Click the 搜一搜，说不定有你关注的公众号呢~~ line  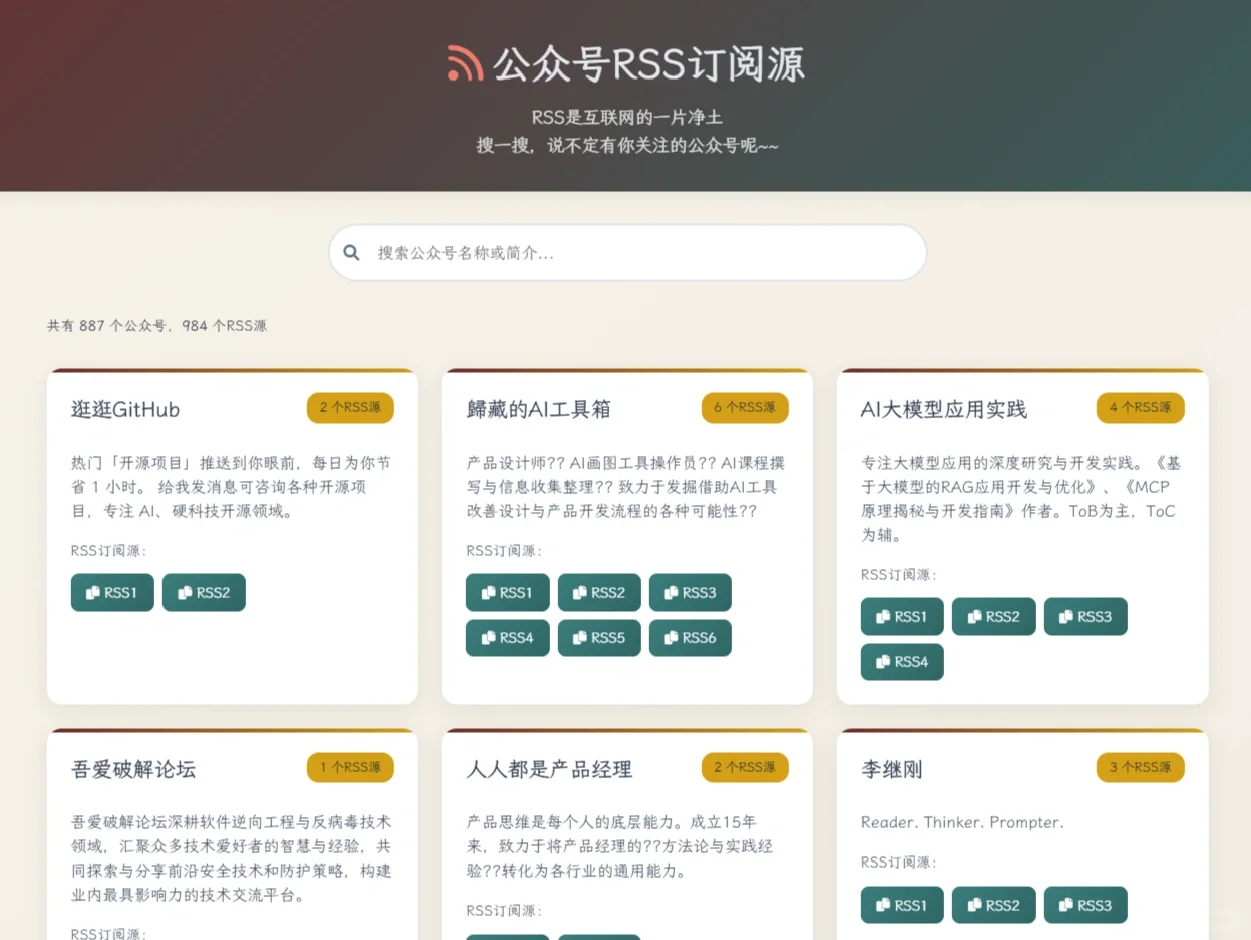pyautogui.click(x=627, y=146)
